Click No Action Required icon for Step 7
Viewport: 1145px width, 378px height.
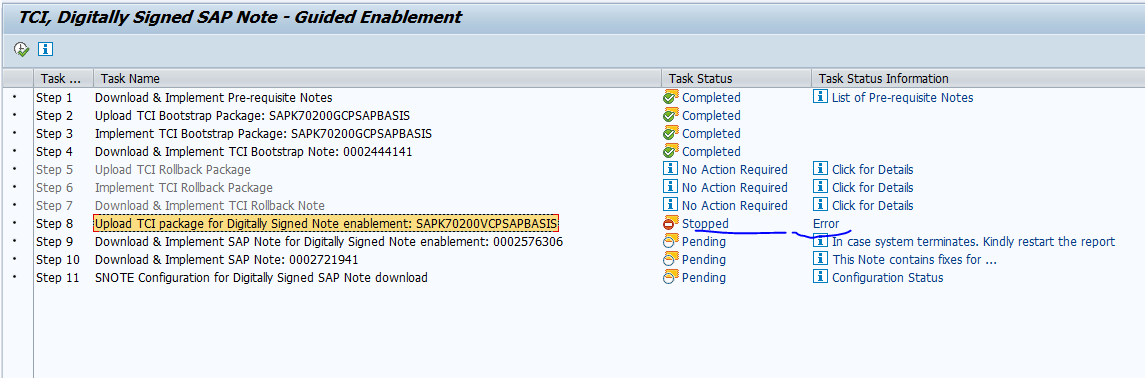(670, 205)
